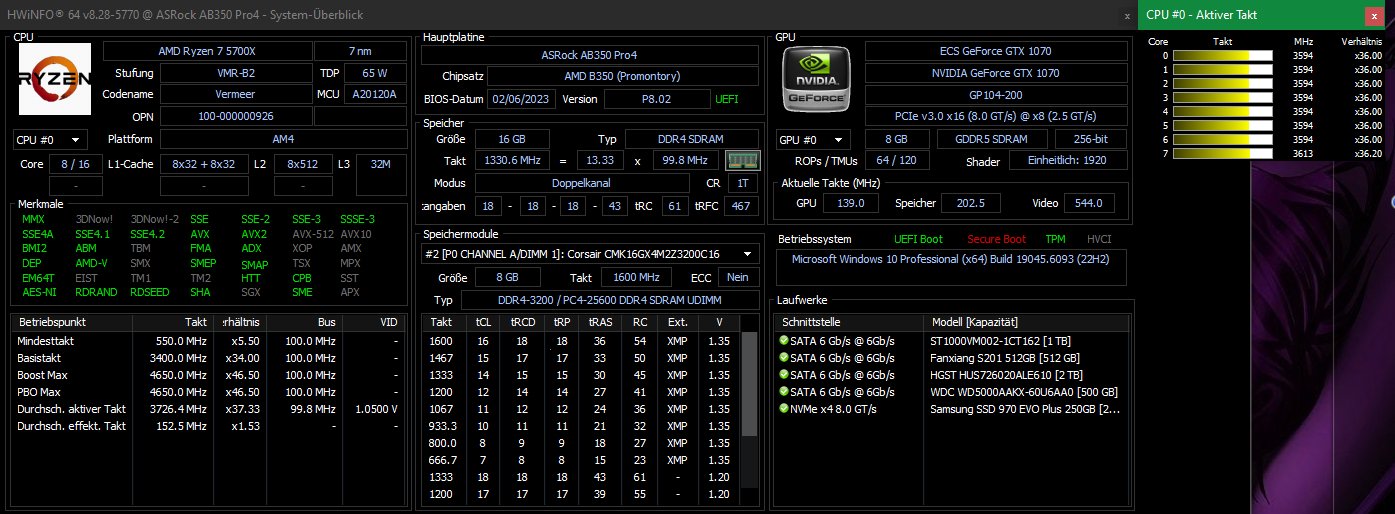Open the GPU #0 selector dropdown

click(813, 139)
